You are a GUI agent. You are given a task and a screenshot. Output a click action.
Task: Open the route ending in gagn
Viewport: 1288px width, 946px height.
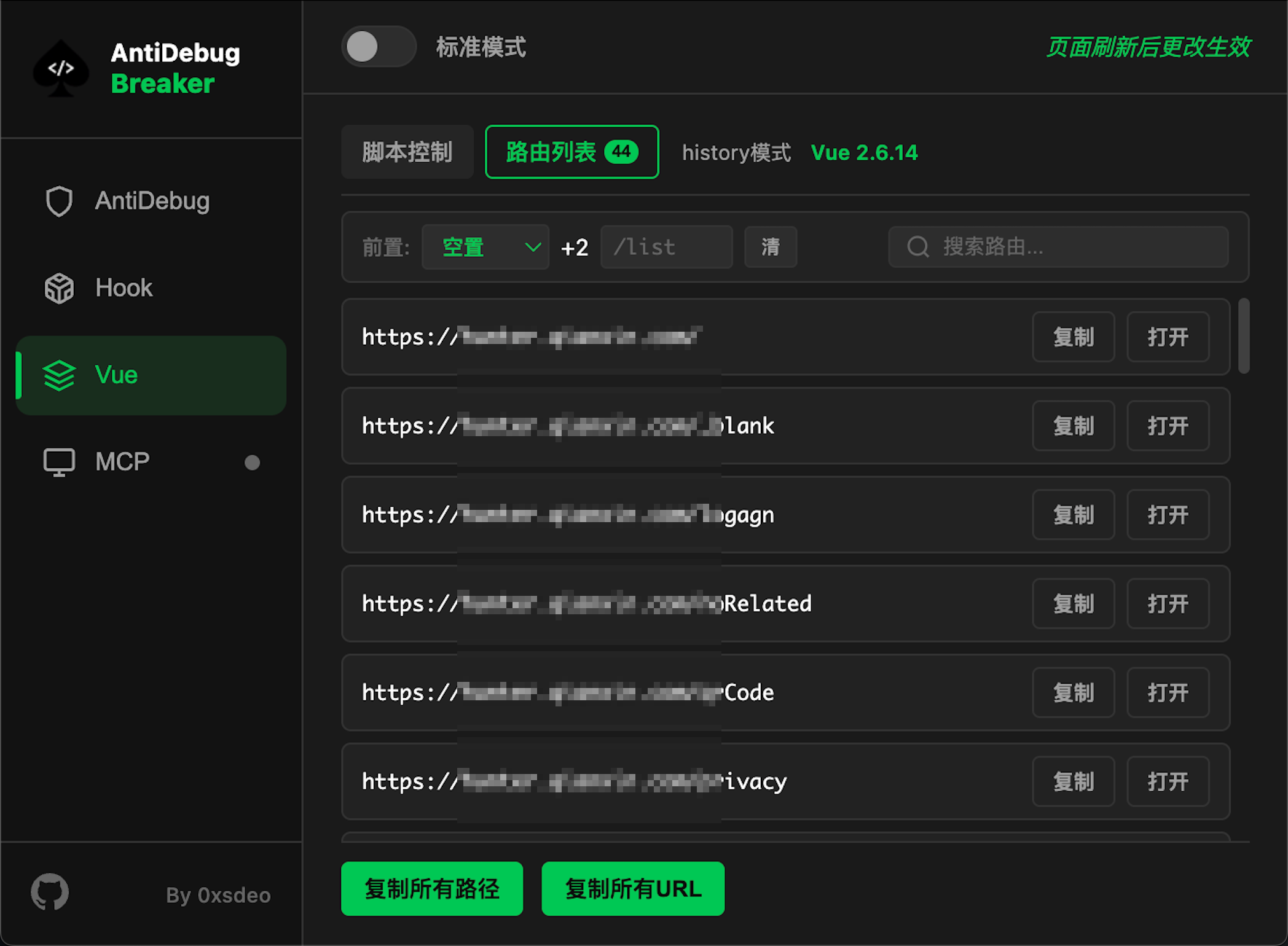click(1168, 515)
